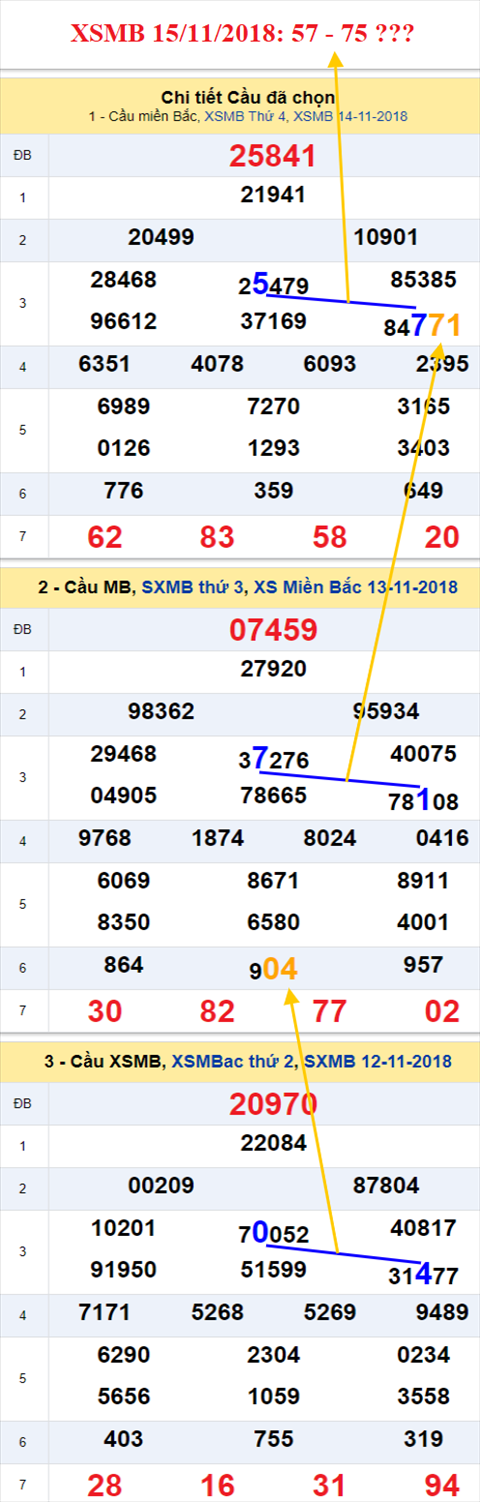Viewport: 480px width, 1502px height.
Task: Select third prize number 10201
Action: coord(123,1227)
